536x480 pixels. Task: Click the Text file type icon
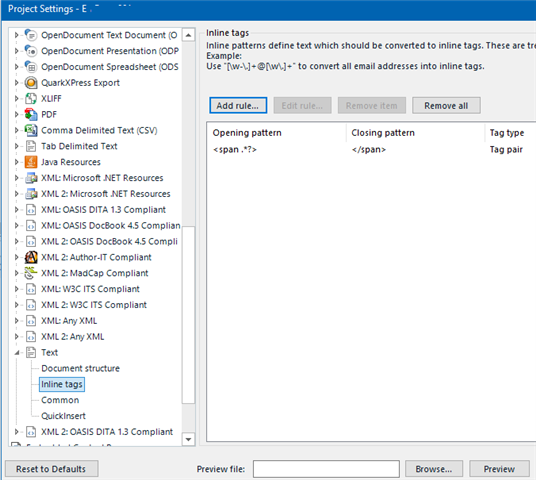(x=31, y=352)
